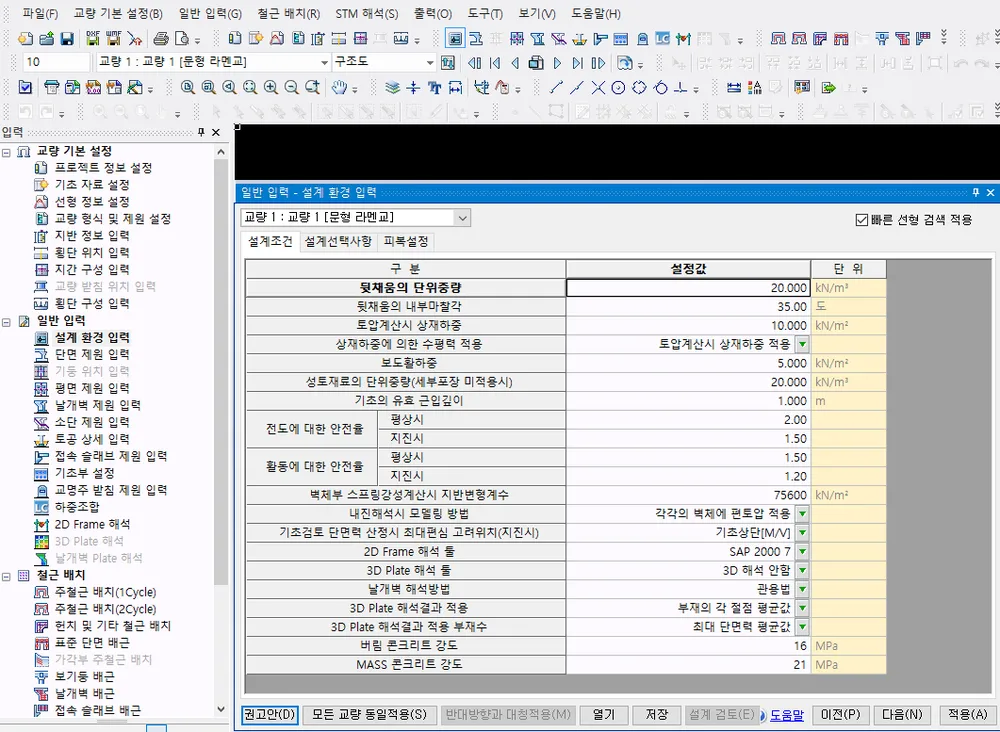
Task: Click the layers stack icon
Action: click(x=393, y=87)
